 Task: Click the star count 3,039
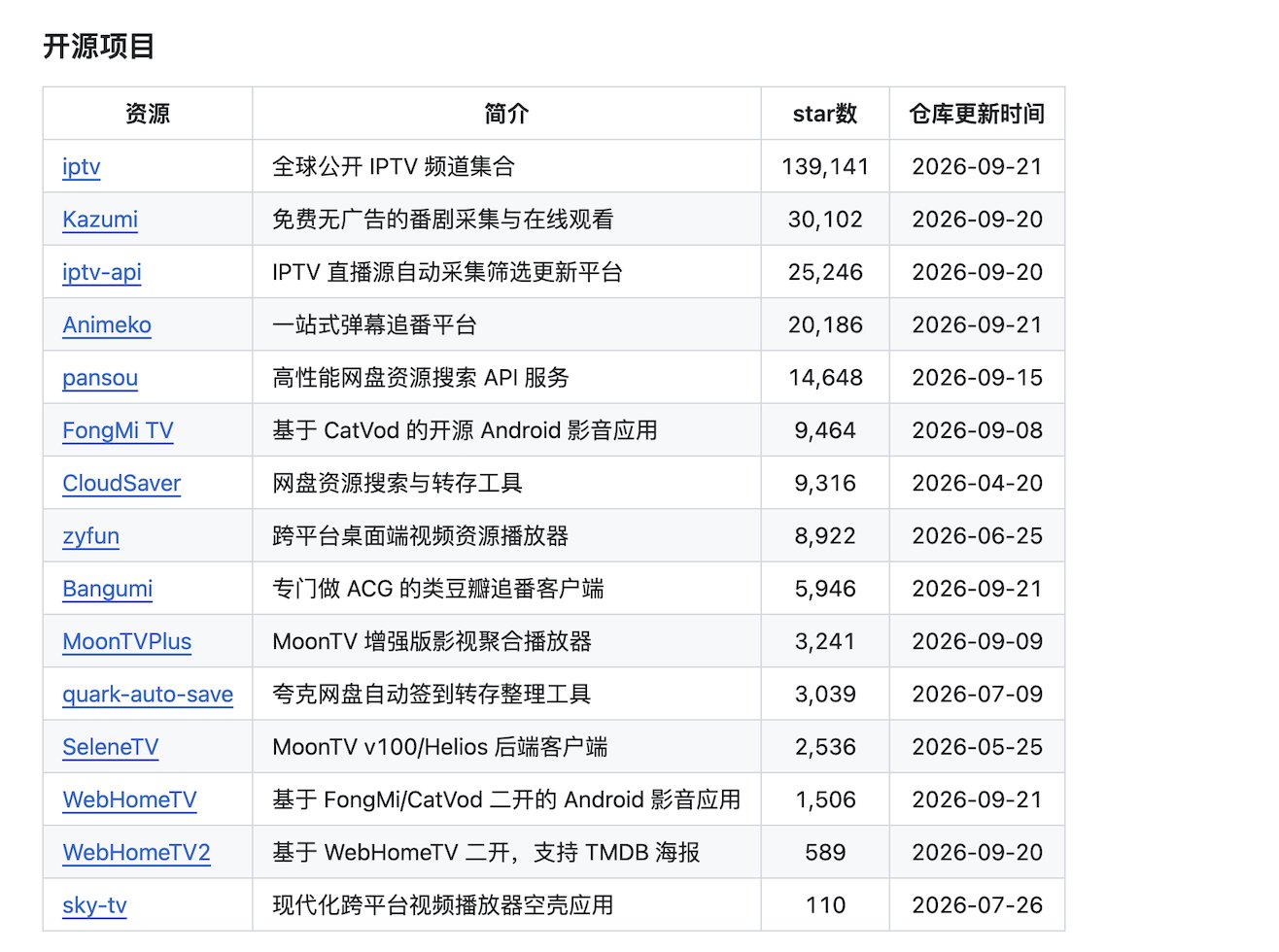825,695
